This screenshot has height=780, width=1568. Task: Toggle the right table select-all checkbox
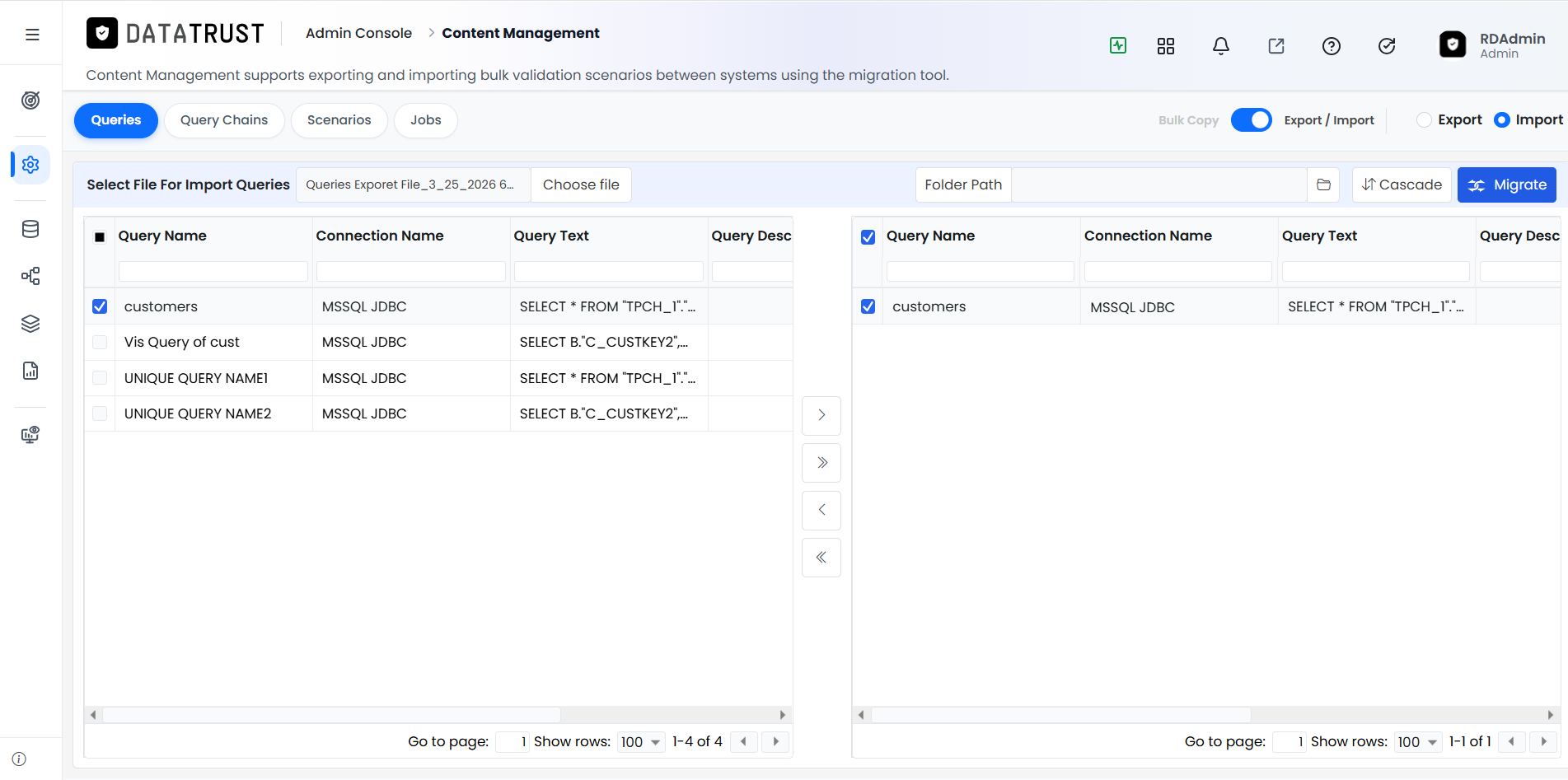[868, 237]
